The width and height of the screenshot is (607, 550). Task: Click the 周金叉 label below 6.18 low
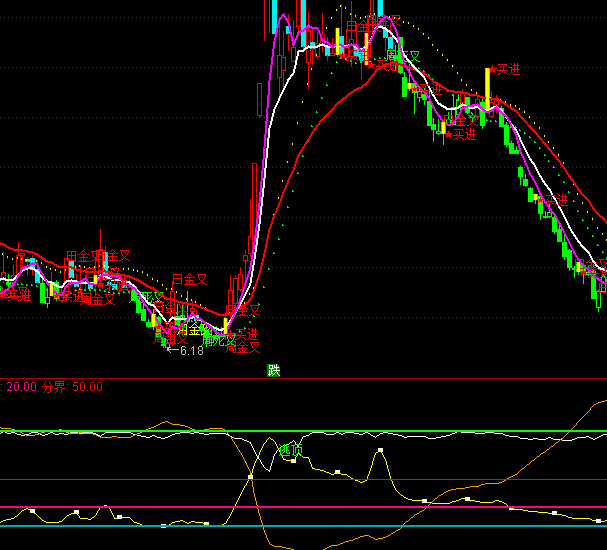[243, 348]
